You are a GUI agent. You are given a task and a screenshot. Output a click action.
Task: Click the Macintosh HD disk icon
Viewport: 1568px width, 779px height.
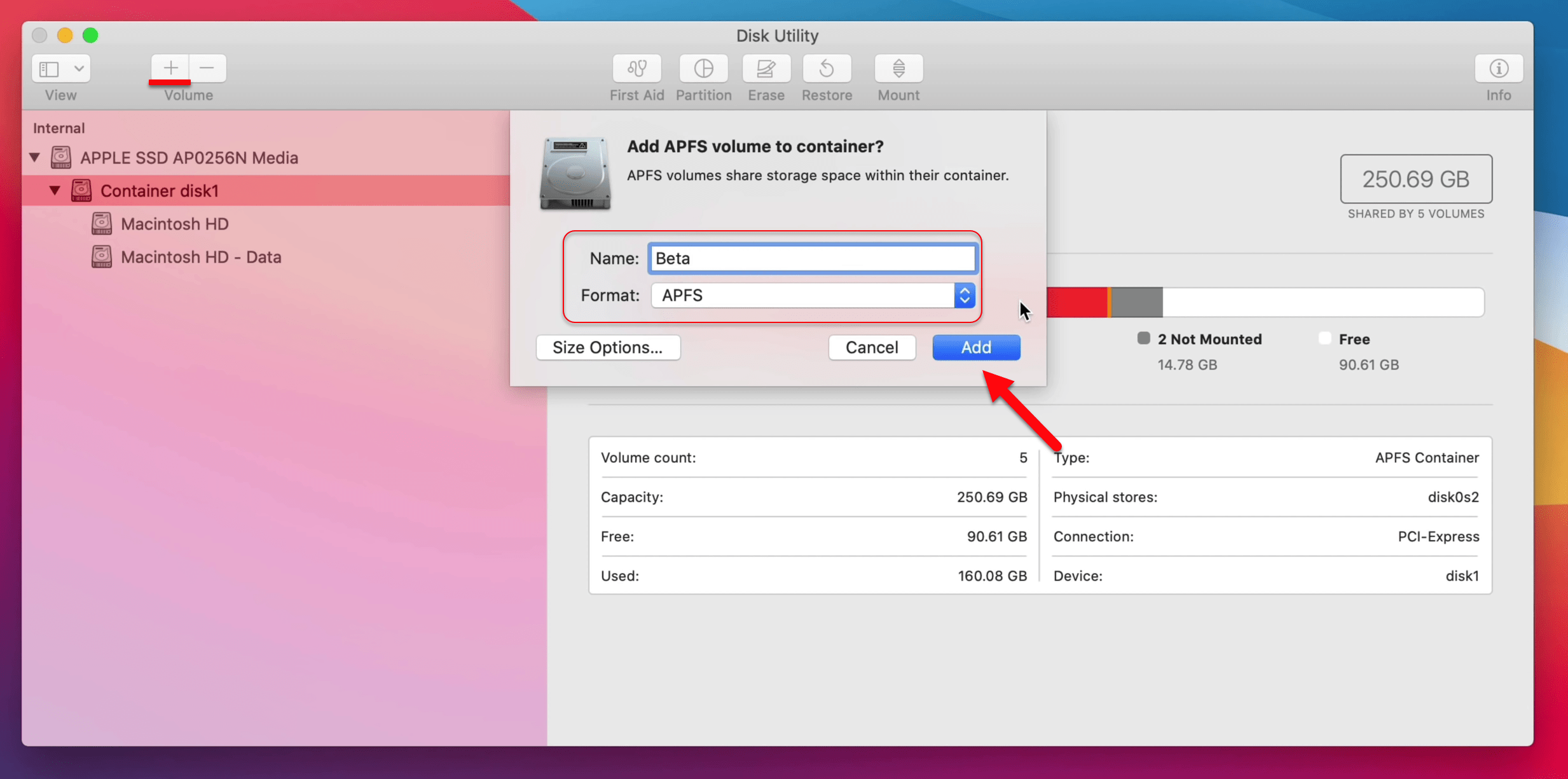point(102,223)
